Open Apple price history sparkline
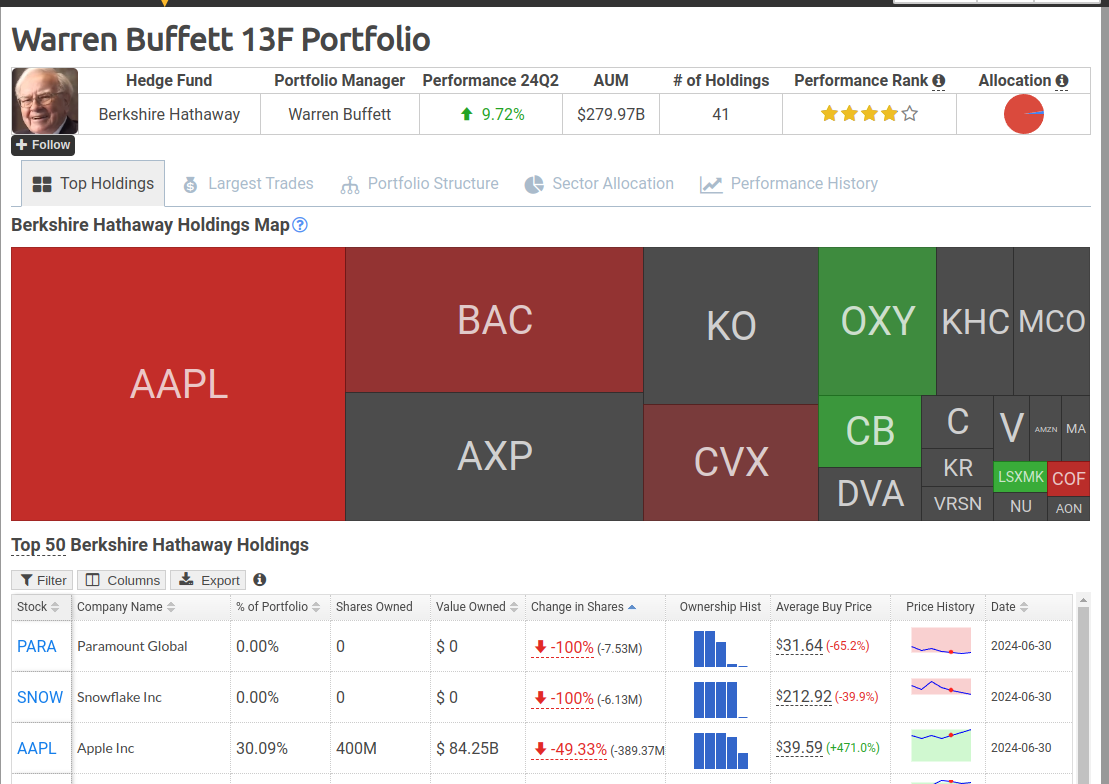This screenshot has height=784, width=1109. tap(941, 744)
